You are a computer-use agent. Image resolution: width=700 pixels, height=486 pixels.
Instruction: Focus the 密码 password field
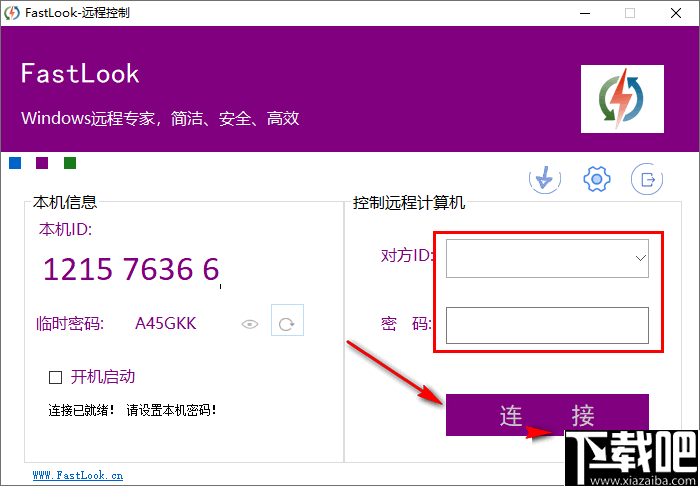pyautogui.click(x=547, y=325)
